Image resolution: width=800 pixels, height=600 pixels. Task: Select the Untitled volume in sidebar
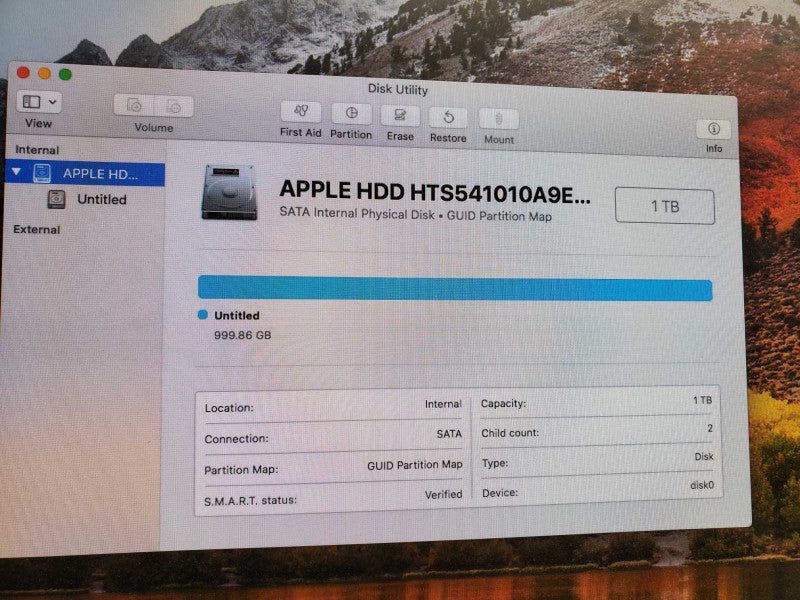click(x=102, y=199)
